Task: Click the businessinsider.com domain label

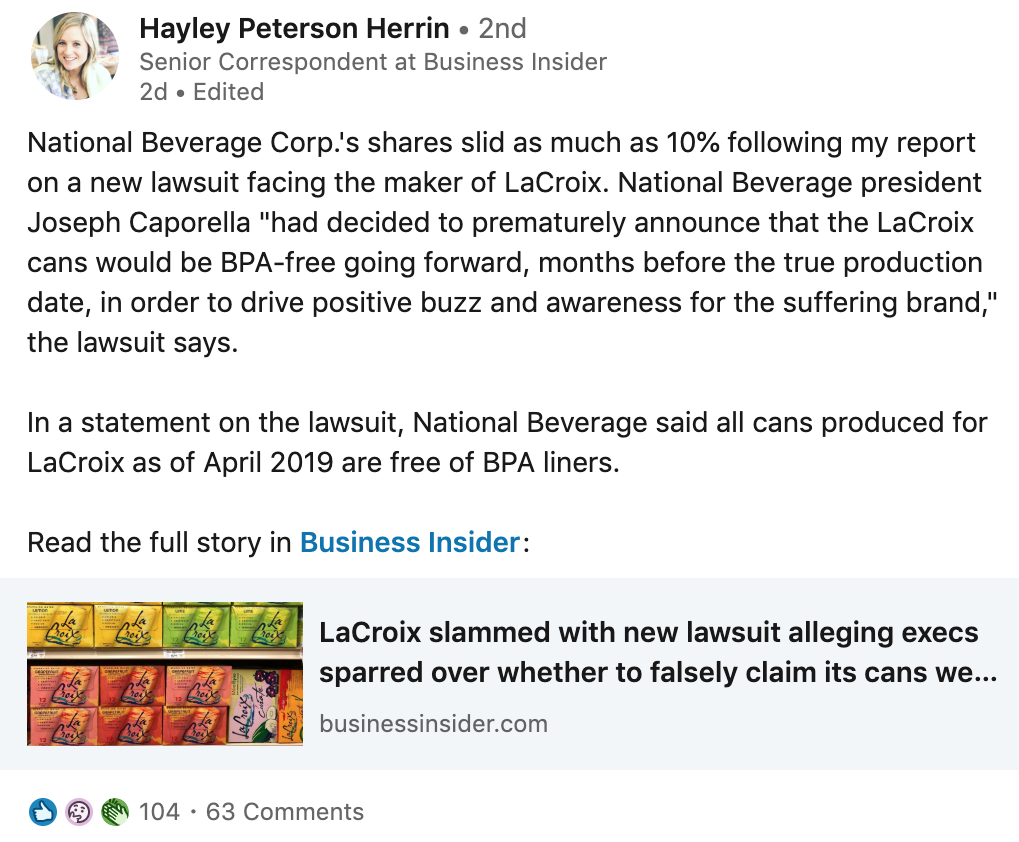Action: point(433,724)
